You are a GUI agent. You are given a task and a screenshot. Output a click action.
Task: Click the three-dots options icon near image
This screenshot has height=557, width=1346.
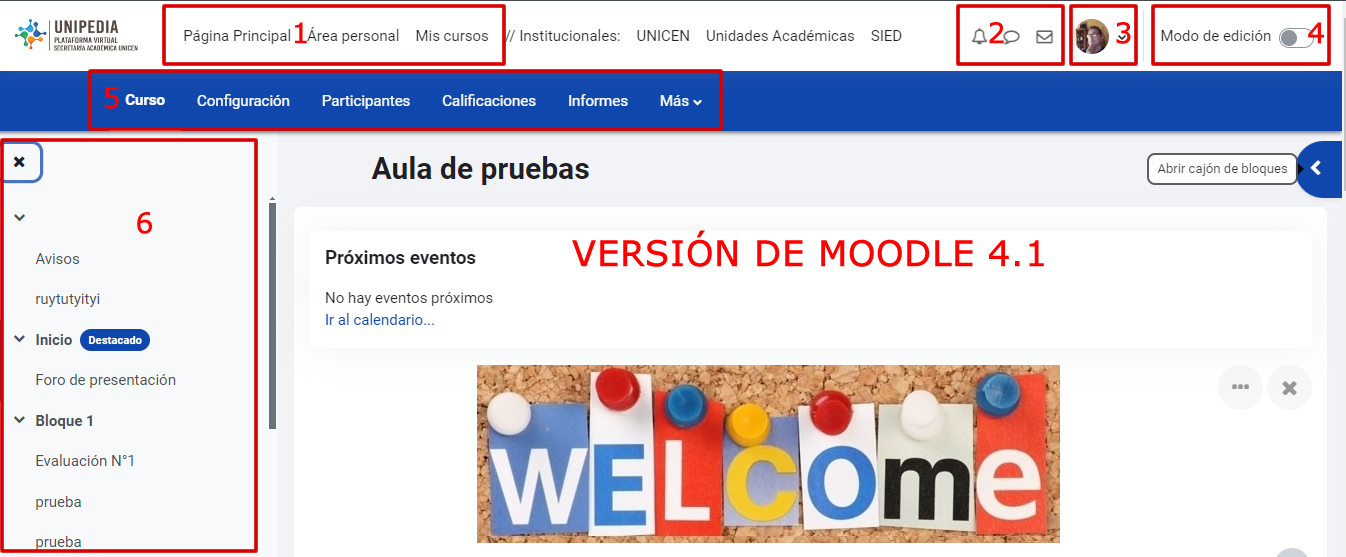(1240, 388)
